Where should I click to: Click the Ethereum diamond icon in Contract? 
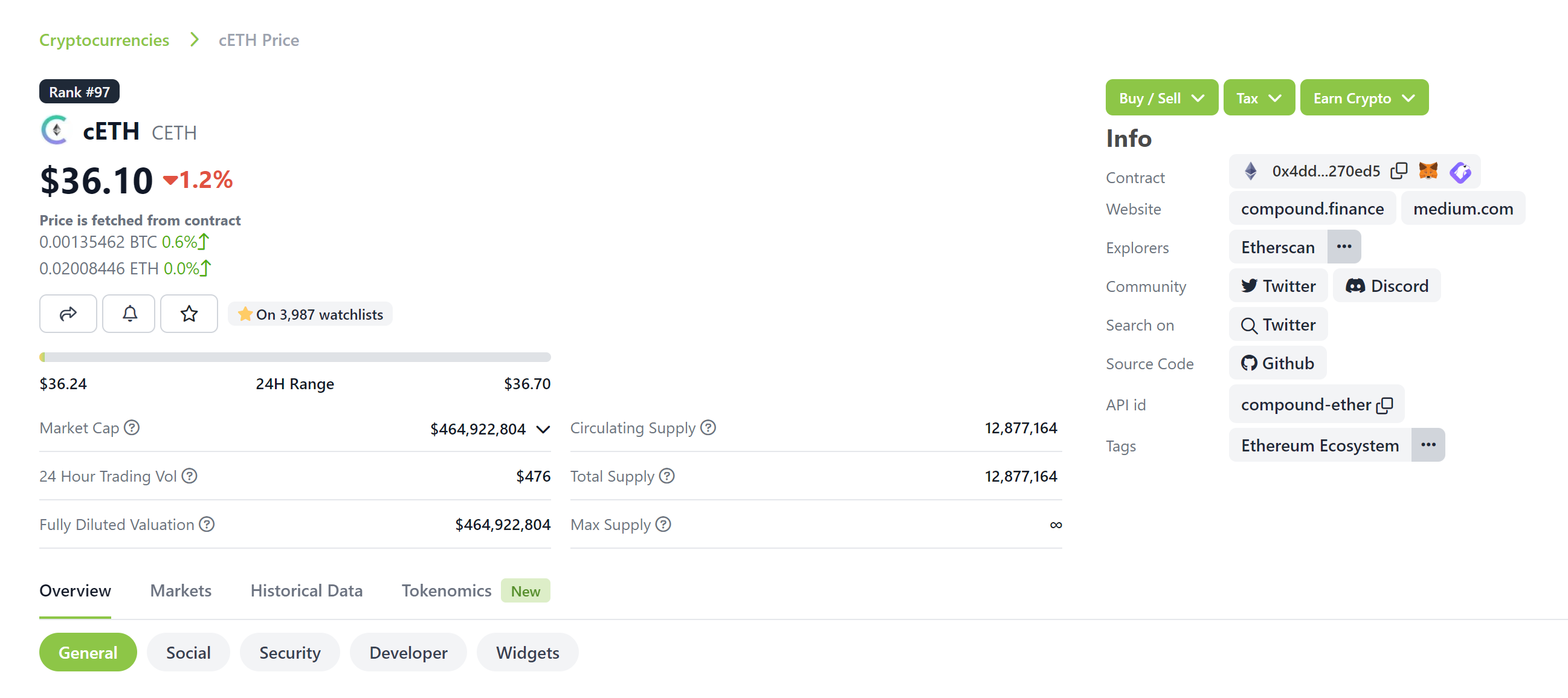point(1251,171)
